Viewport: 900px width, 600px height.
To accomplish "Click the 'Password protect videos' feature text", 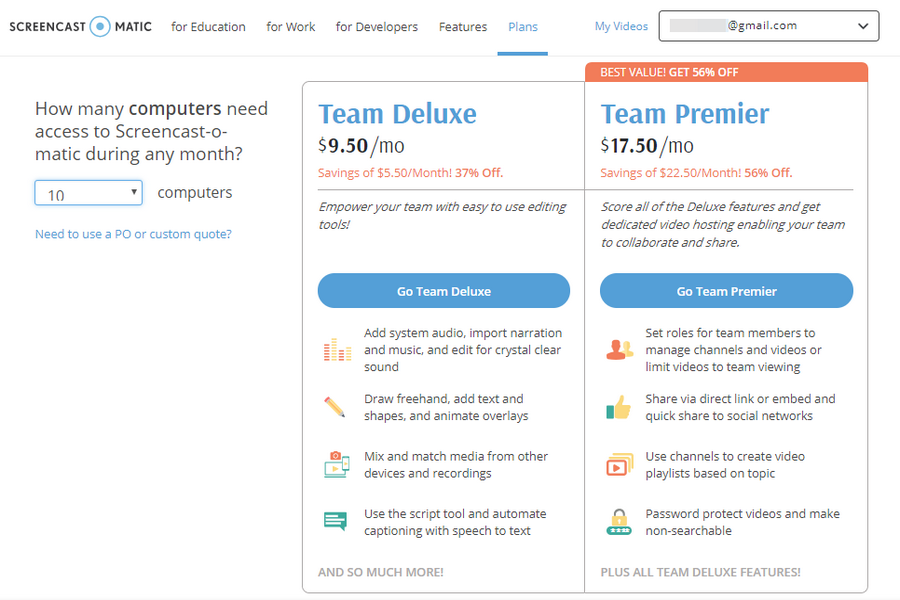I will (x=742, y=522).
